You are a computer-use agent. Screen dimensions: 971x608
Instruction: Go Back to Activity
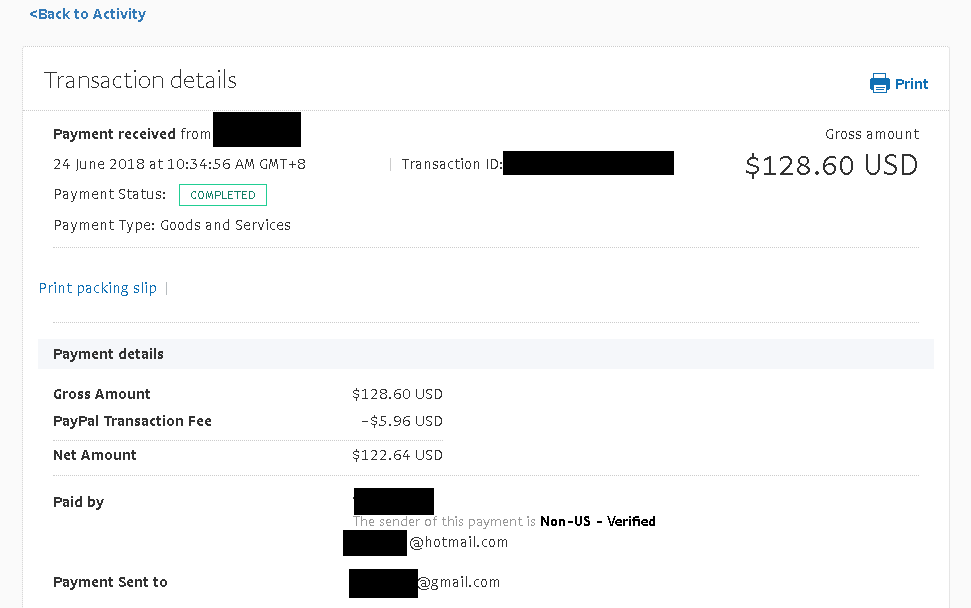pyautogui.click(x=87, y=14)
